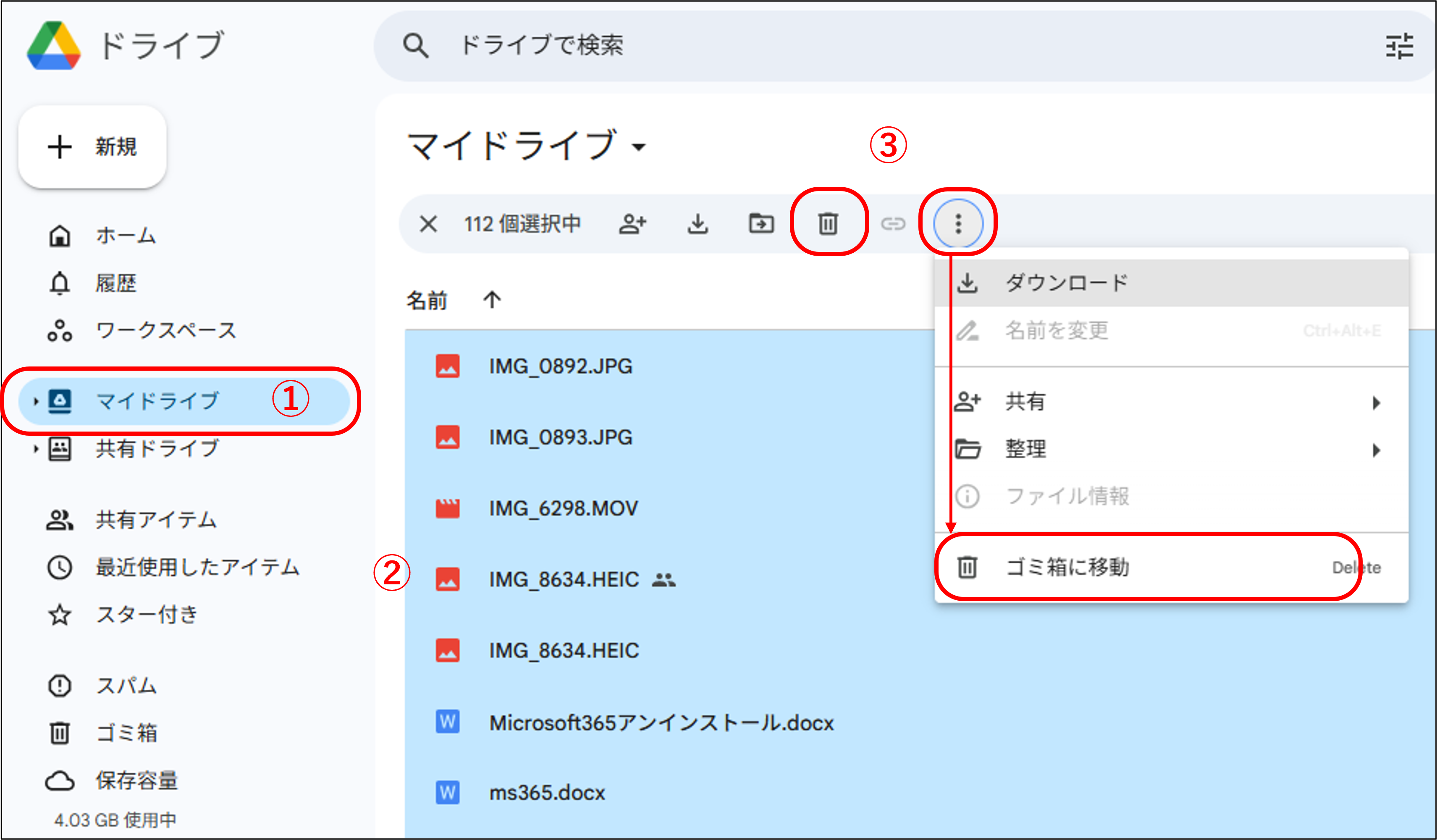1437x840 pixels.
Task: Expand the 整理 submenu arrow
Action: (1377, 450)
